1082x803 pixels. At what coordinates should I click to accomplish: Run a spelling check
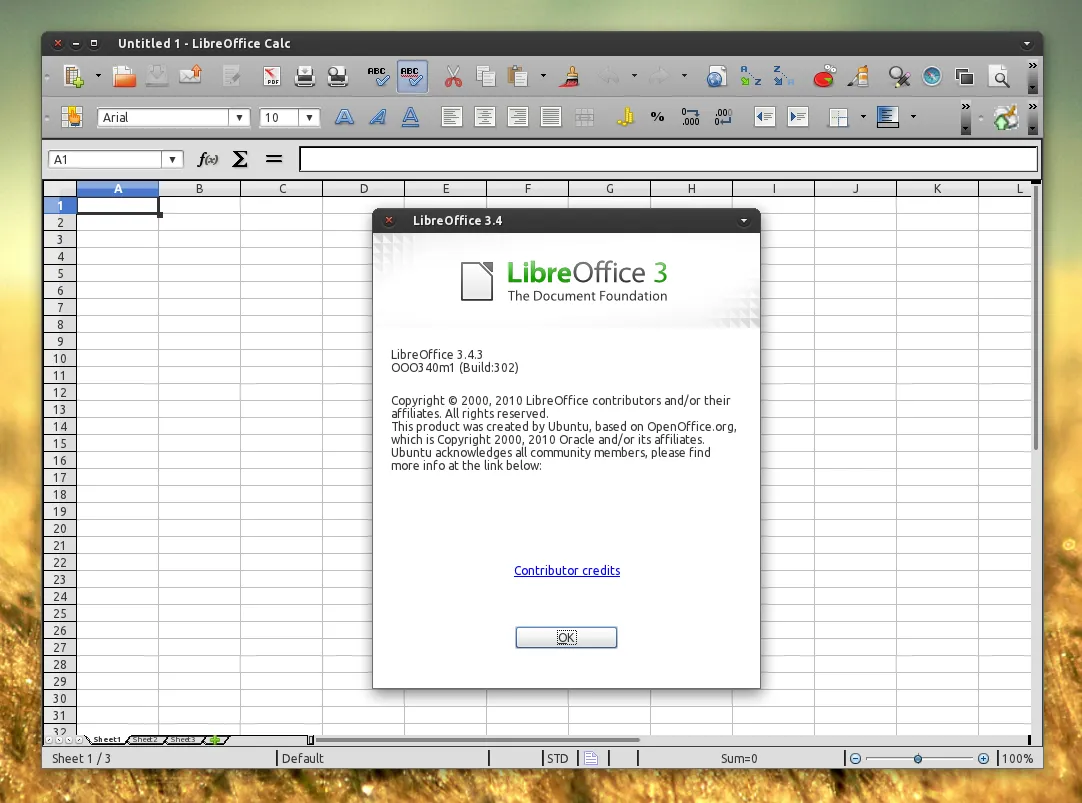click(x=377, y=76)
